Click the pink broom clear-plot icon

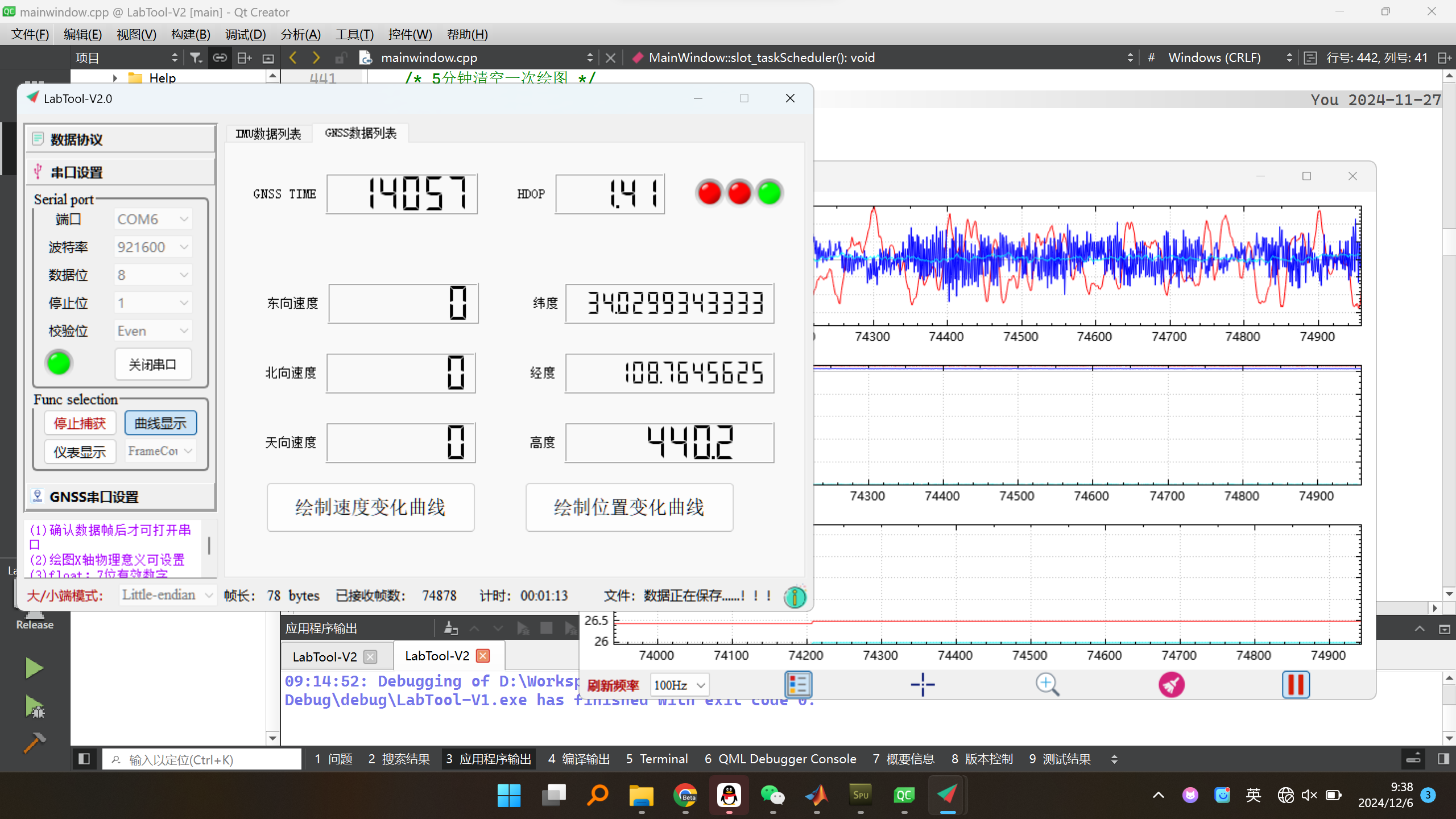coord(1172,684)
